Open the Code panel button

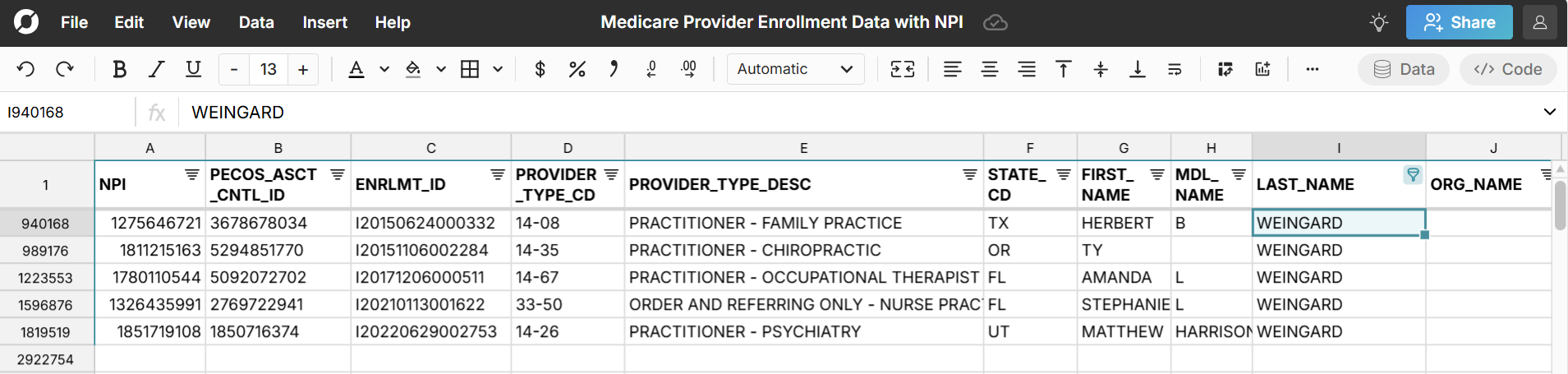pos(1508,69)
